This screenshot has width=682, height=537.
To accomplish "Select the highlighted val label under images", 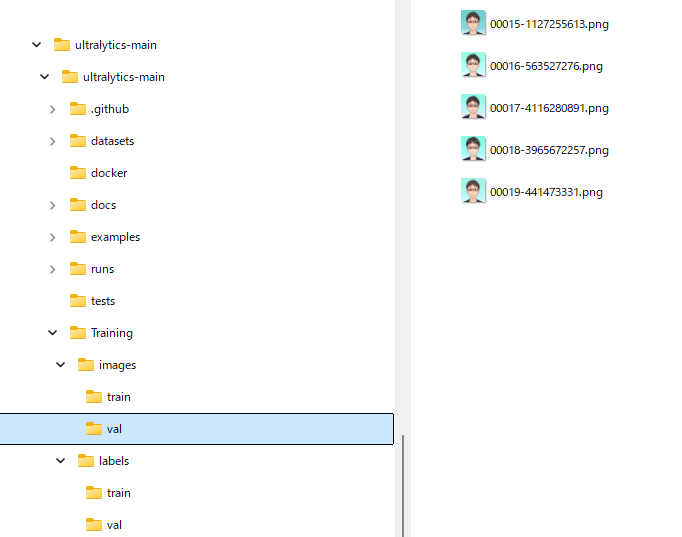I will pos(114,429).
